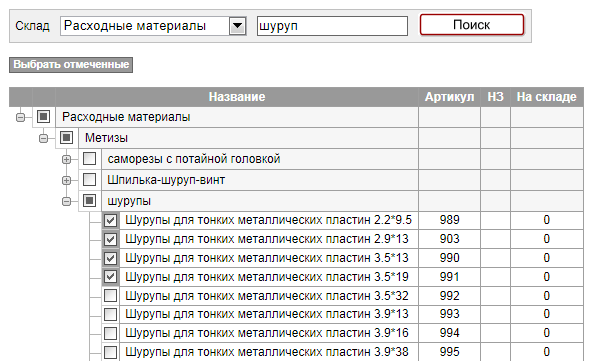
Task: Click article number 995
Action: coord(450,352)
